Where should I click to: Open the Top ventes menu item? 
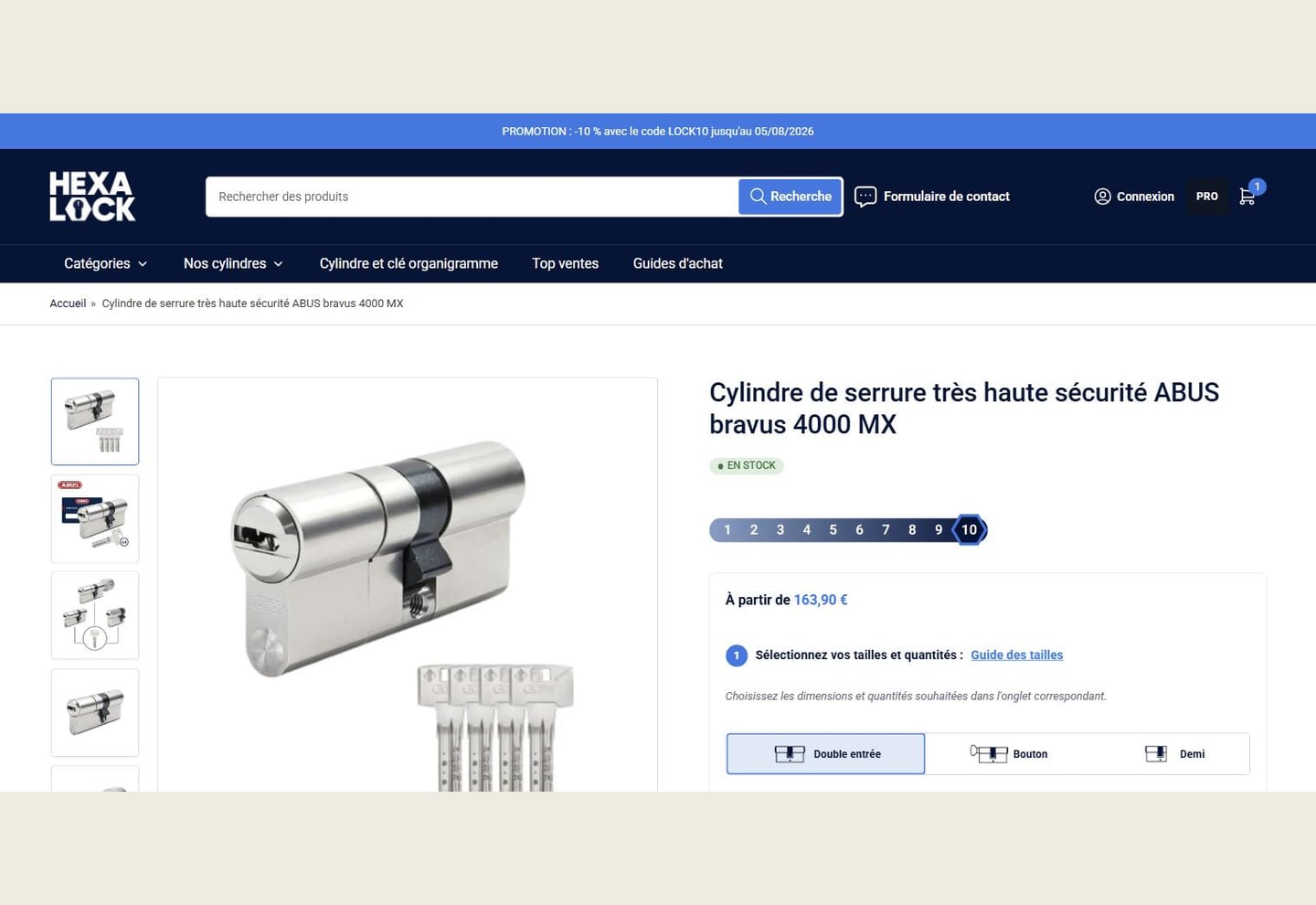tap(565, 263)
